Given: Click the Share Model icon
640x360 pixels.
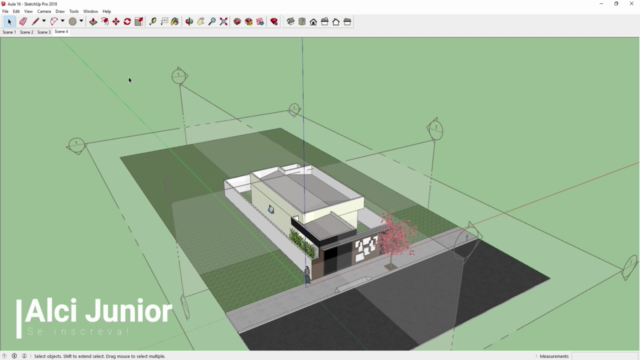Looking at the screenshot, I should click(x=249, y=22).
